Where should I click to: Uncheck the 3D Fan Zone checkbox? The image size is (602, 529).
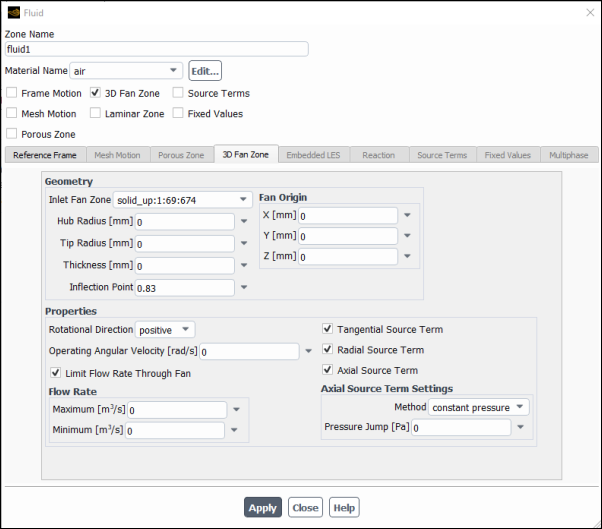(95, 93)
